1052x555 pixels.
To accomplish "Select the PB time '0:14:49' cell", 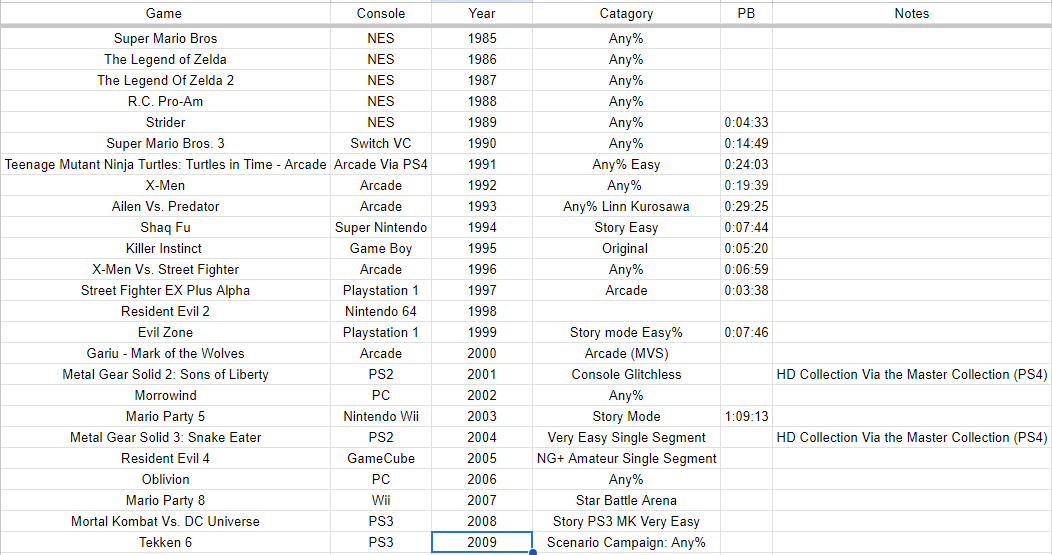I will 746,144.
